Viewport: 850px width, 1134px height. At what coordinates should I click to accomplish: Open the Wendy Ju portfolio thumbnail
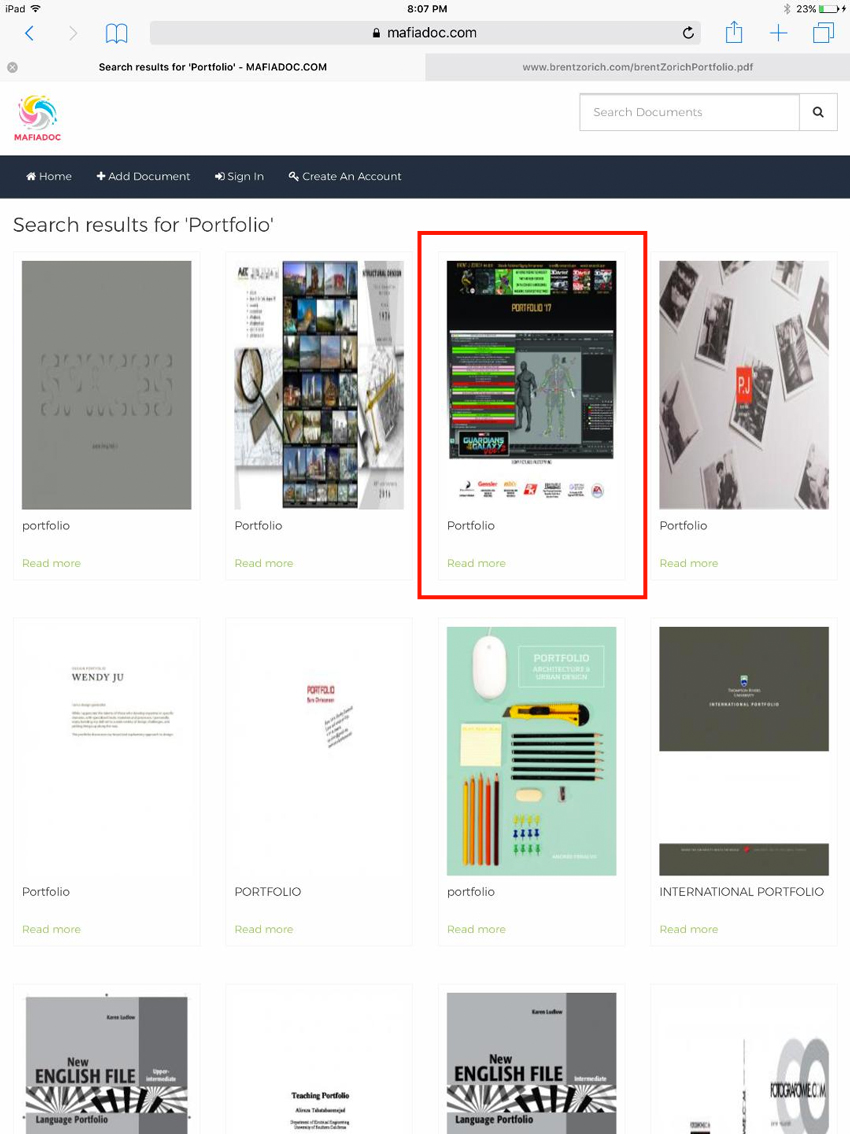106,751
